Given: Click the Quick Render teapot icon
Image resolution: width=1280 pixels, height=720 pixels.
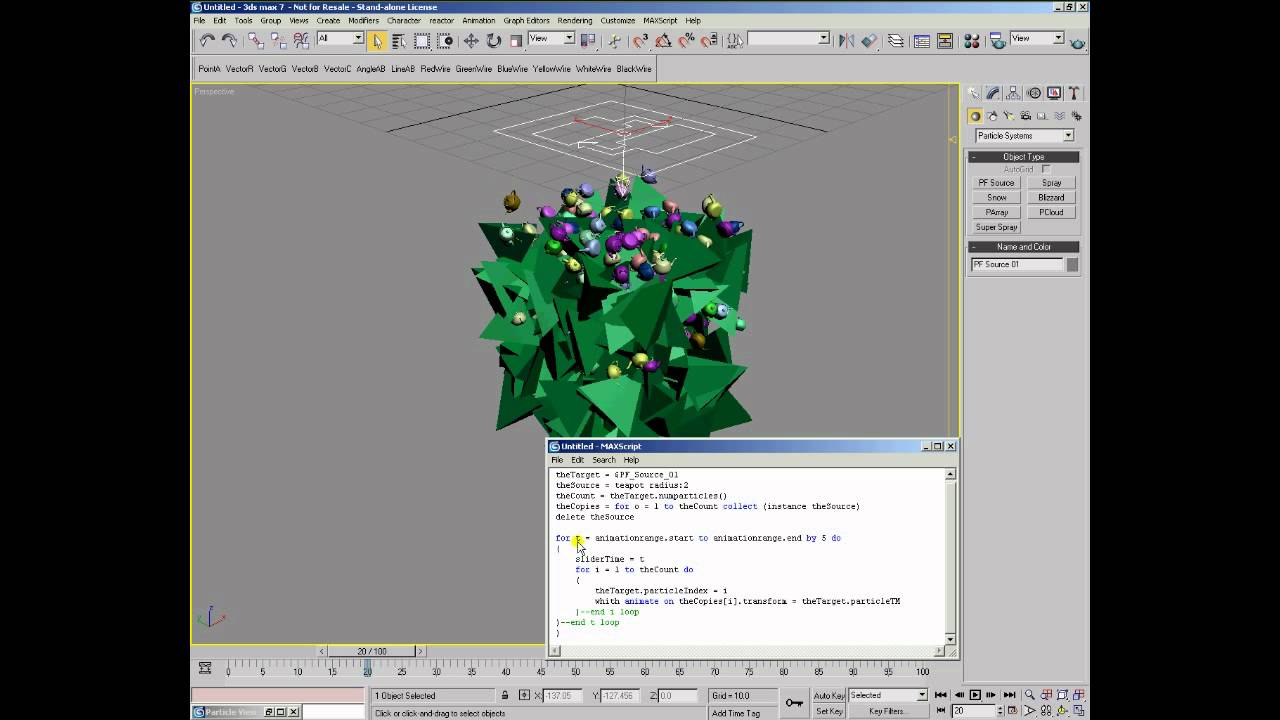Looking at the screenshot, I should (x=1077, y=41).
